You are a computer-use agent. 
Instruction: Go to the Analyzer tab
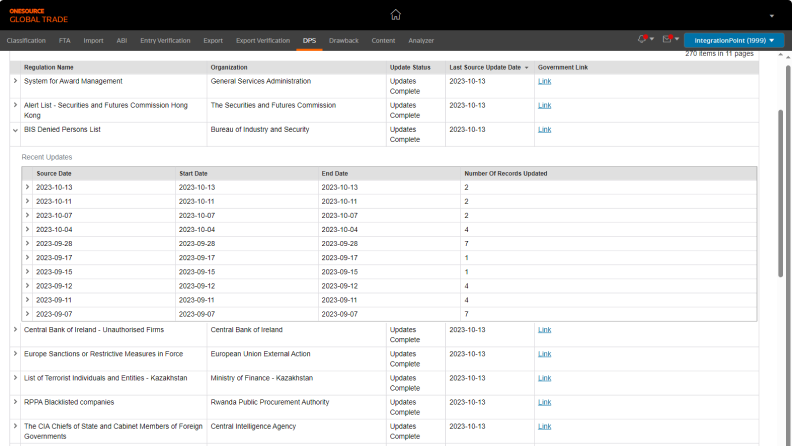[421, 40]
